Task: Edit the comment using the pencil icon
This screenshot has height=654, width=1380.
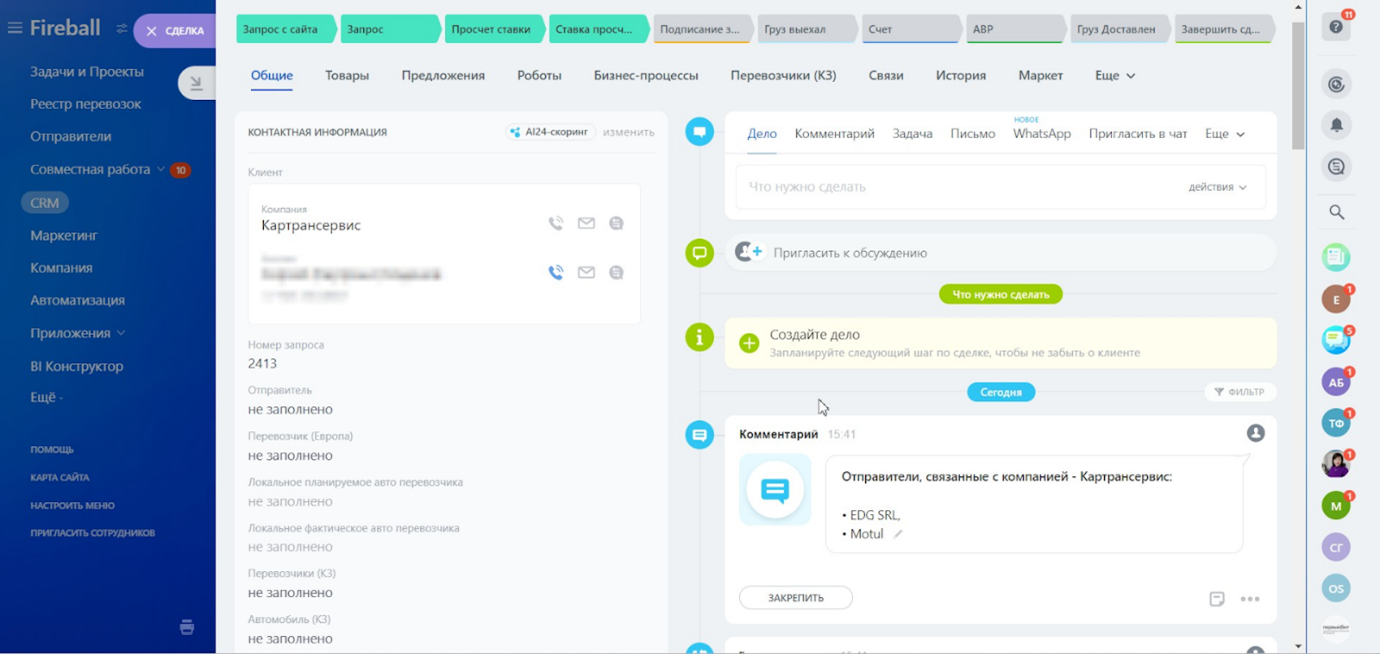Action: tap(898, 534)
